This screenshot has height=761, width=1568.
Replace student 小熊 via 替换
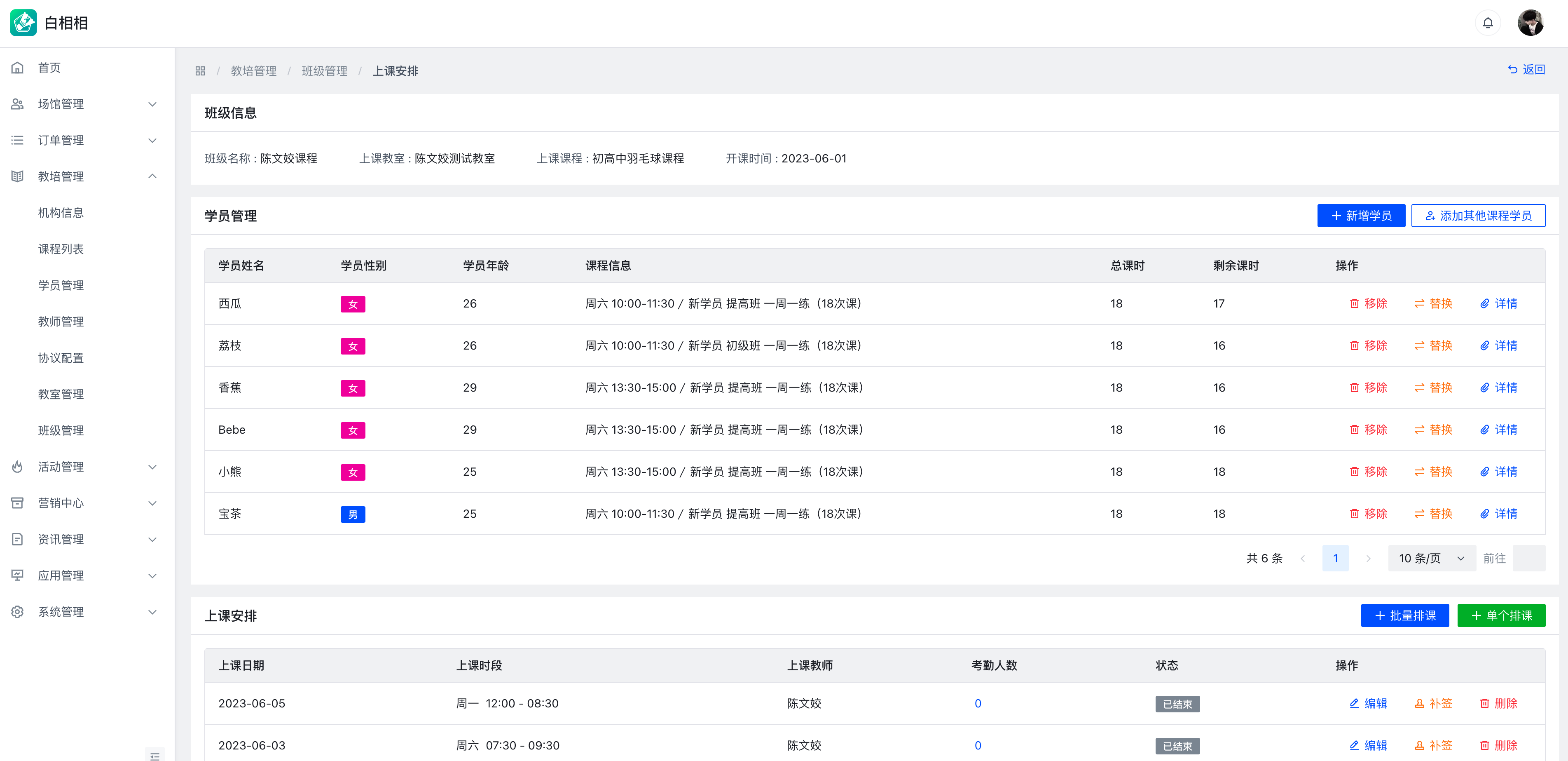pyautogui.click(x=1433, y=472)
